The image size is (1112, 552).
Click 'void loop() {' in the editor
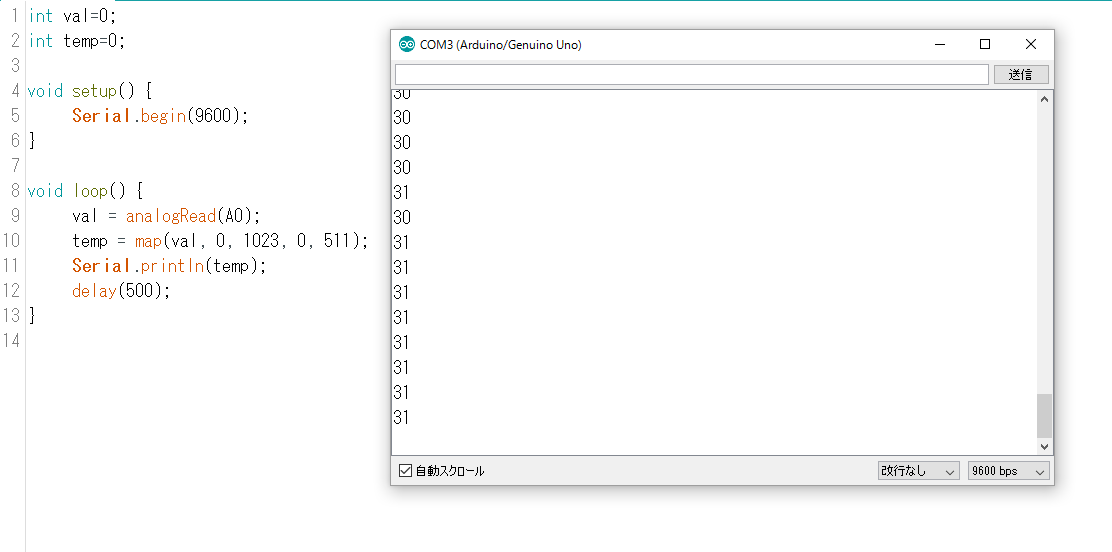85,191
